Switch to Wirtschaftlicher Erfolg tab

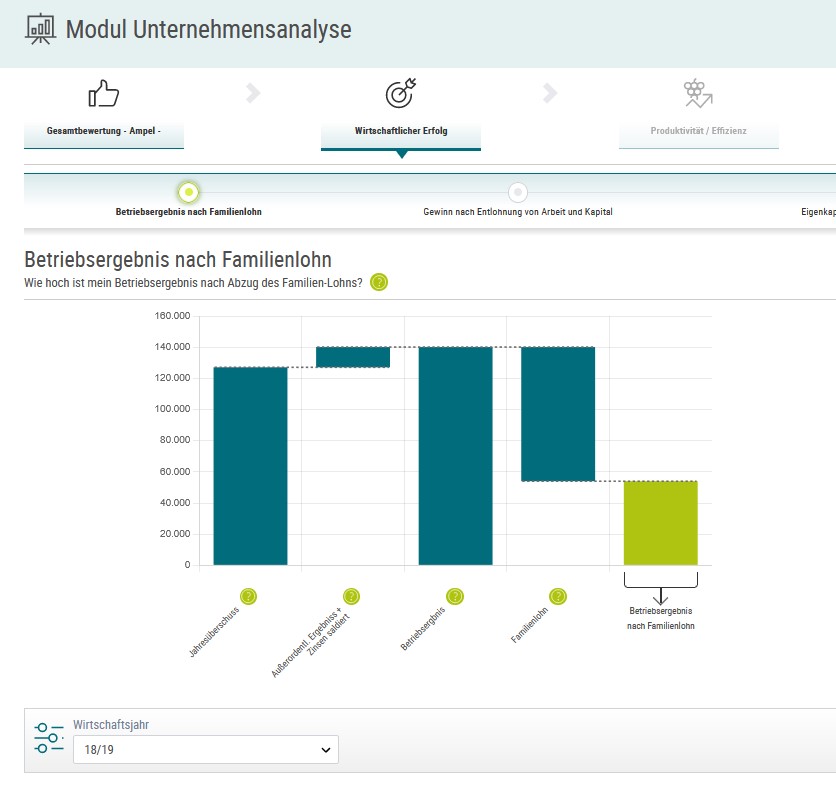(x=400, y=132)
